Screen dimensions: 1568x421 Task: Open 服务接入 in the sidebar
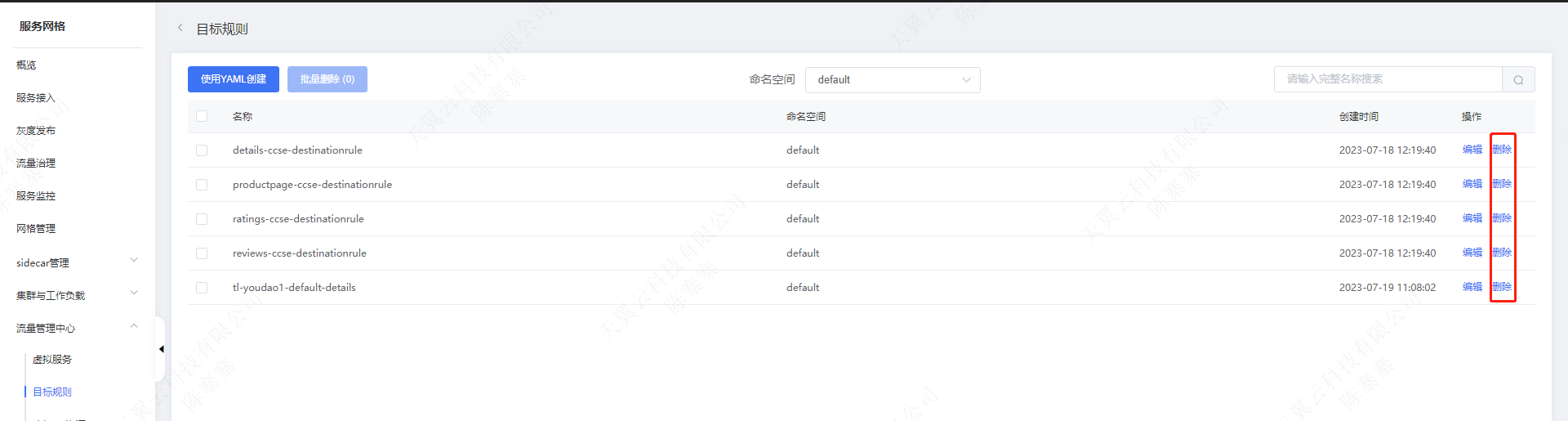(x=36, y=97)
